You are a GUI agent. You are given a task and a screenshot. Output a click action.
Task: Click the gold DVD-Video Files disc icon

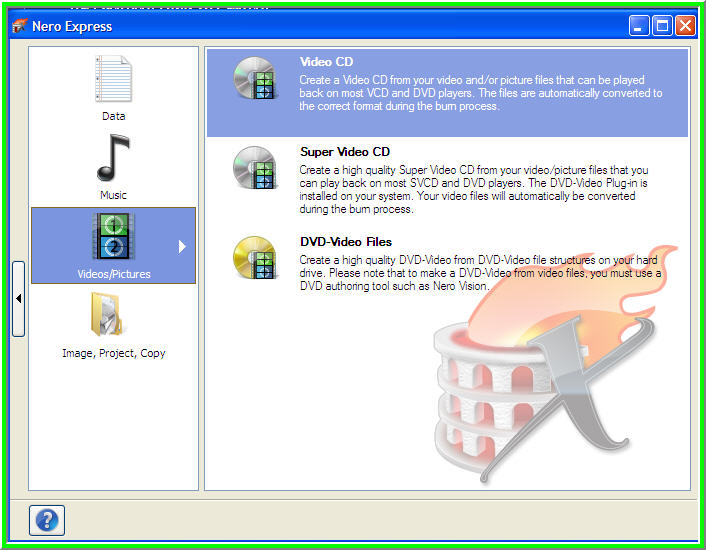tap(254, 257)
